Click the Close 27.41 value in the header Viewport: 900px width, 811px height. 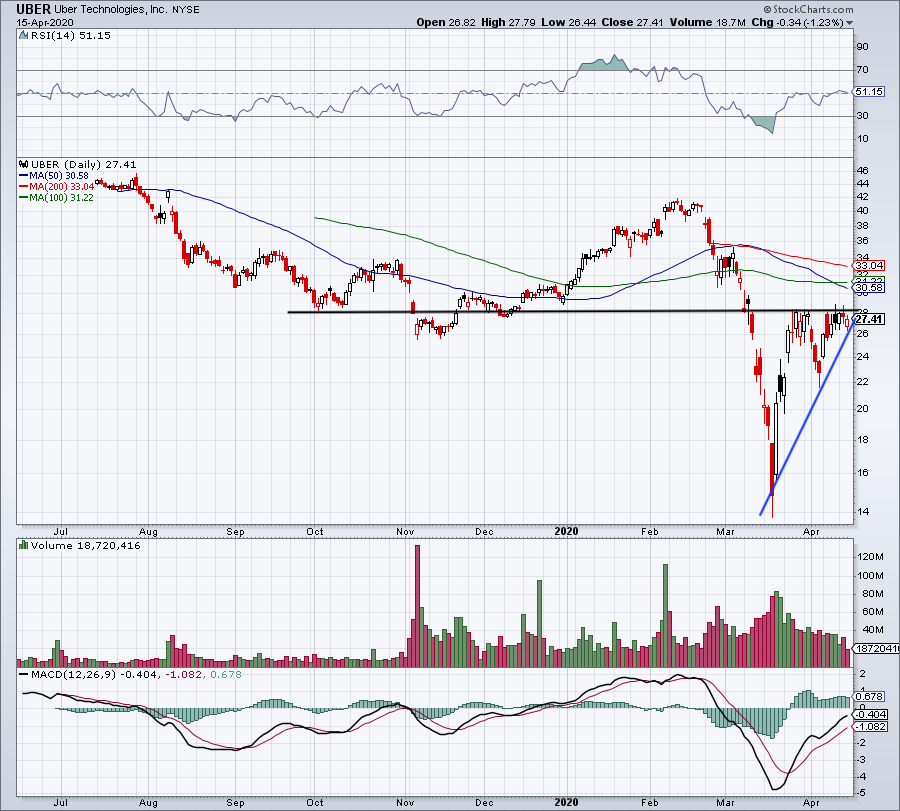633,22
